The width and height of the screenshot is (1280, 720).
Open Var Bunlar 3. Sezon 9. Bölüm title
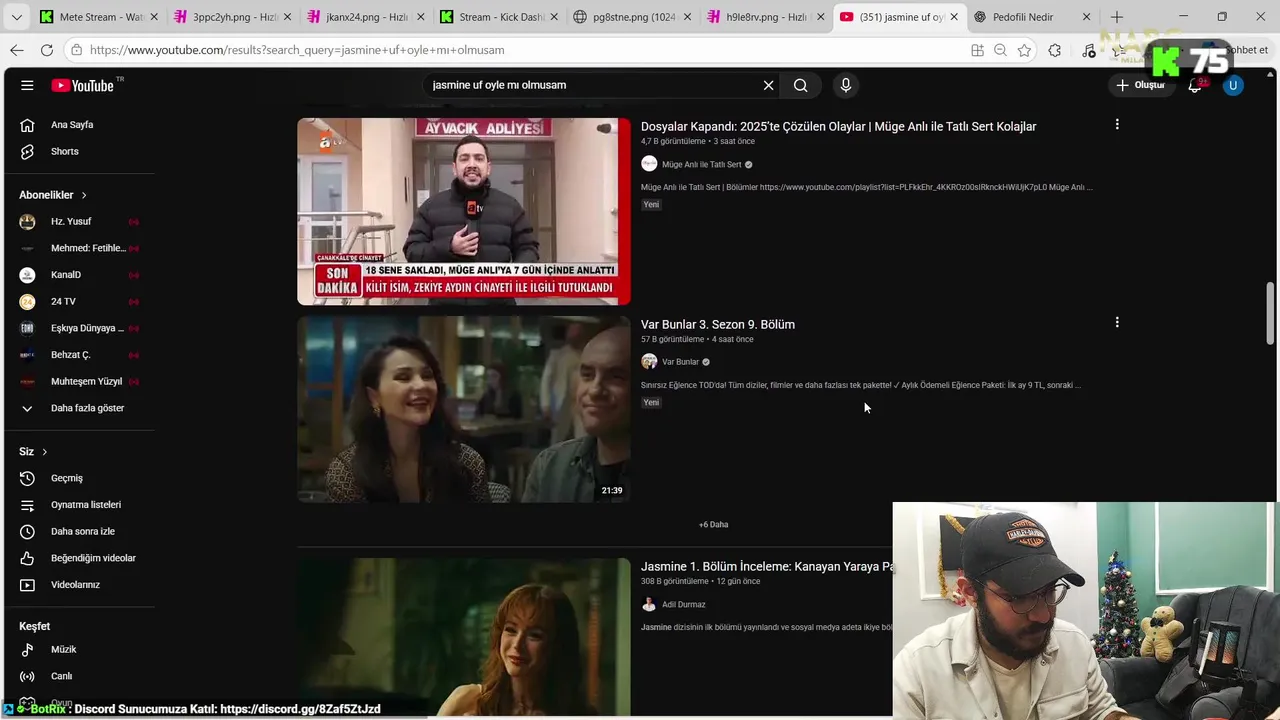(718, 324)
